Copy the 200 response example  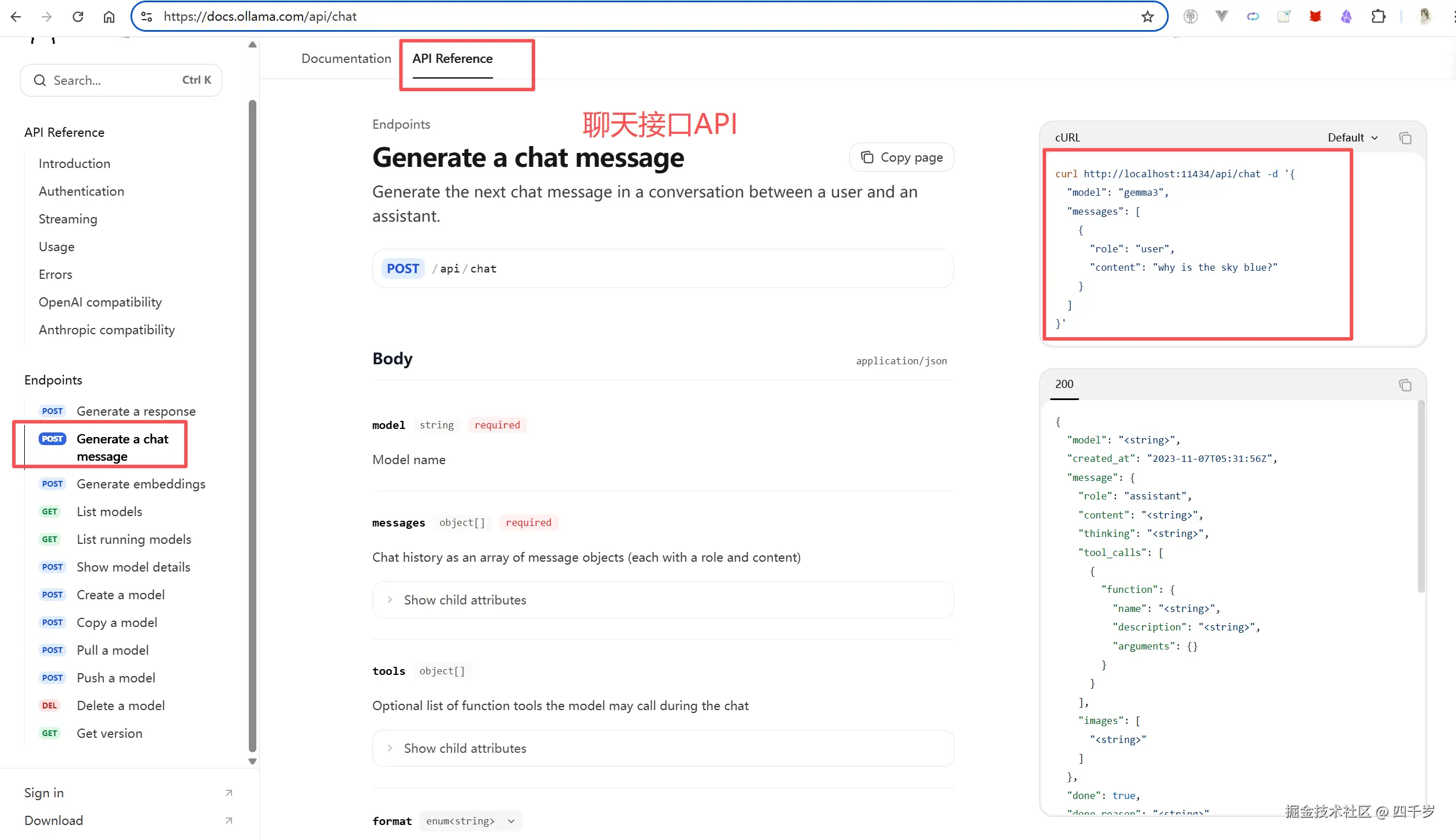coord(1405,385)
